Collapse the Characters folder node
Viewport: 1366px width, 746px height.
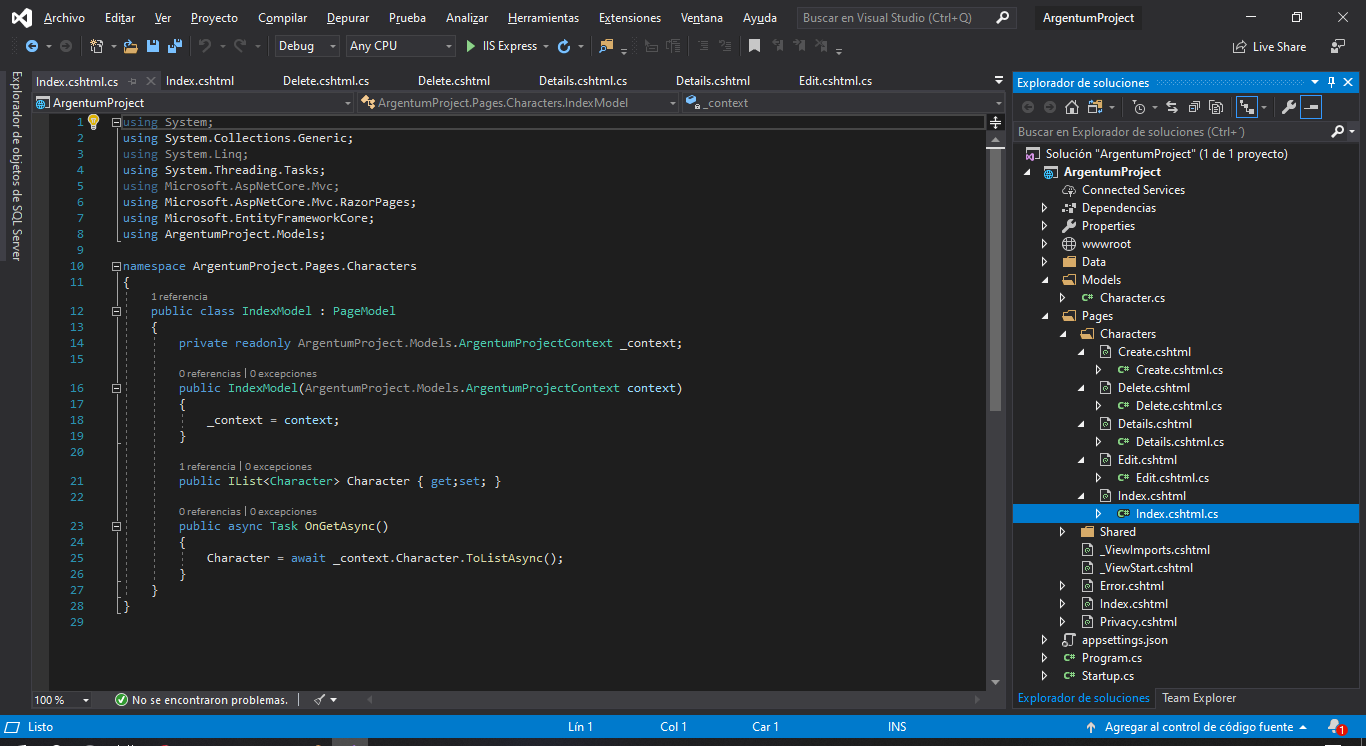pyautogui.click(x=1064, y=333)
